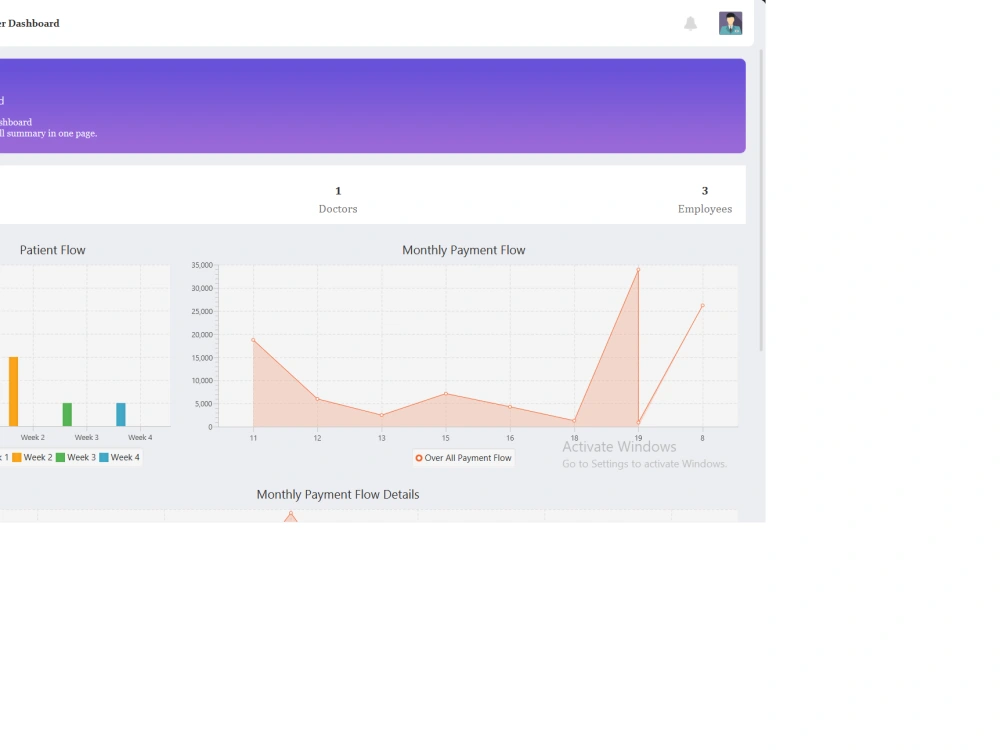Click the orange Week 2 bar in Patient Flow
Image resolution: width=1000 pixels, height=750 pixels.
(13, 390)
